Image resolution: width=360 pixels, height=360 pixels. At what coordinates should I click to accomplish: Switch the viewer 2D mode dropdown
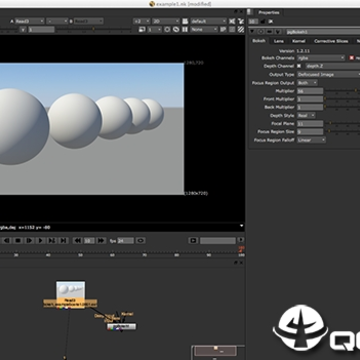pyautogui.click(x=166, y=21)
